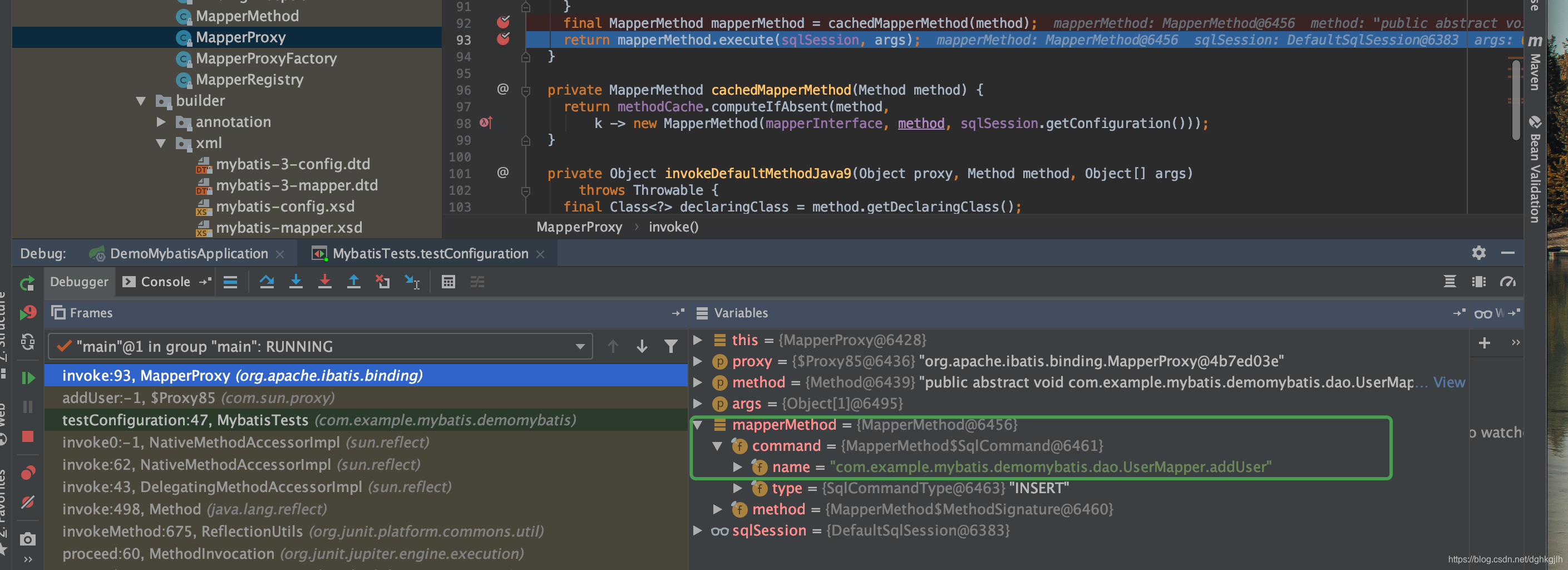This screenshot has height=570, width=1568.
Task: Switch to the Console tab
Action: [x=156, y=282]
